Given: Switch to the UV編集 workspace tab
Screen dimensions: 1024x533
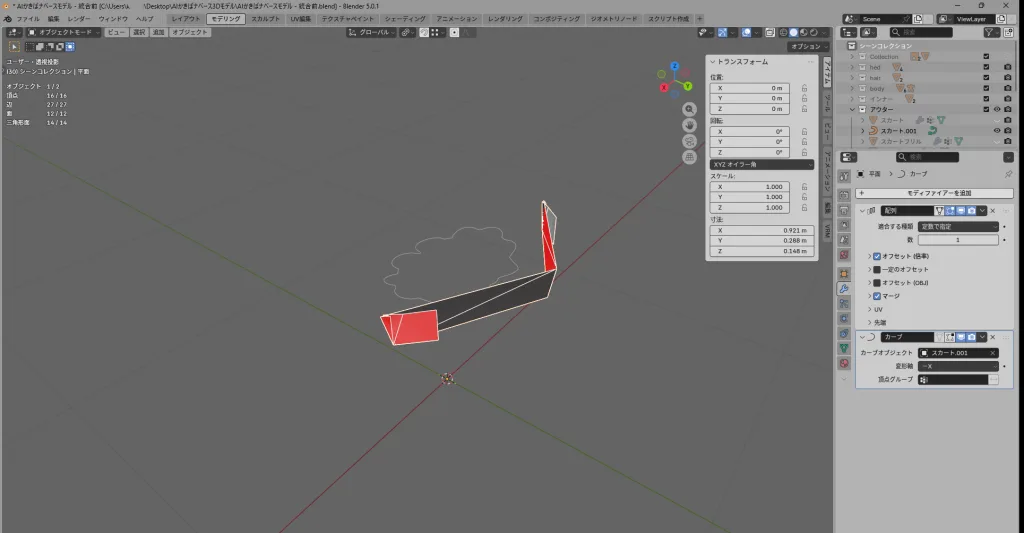Looking at the screenshot, I should pos(301,19).
